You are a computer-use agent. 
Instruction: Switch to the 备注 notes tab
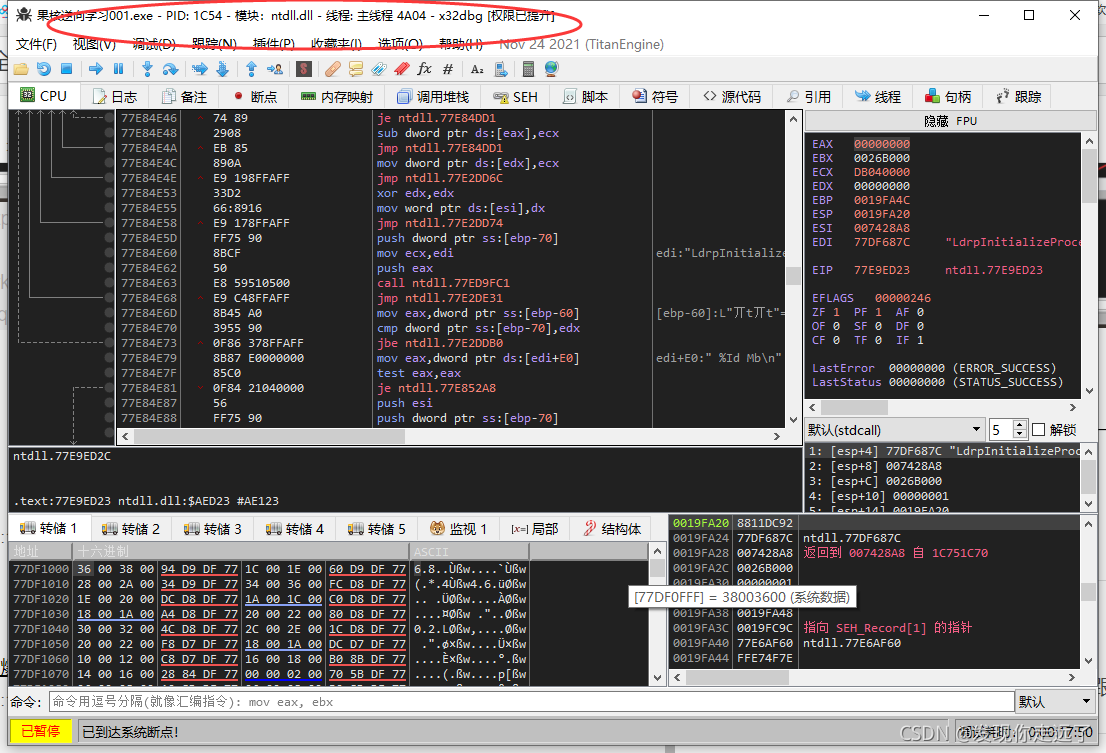[185, 96]
